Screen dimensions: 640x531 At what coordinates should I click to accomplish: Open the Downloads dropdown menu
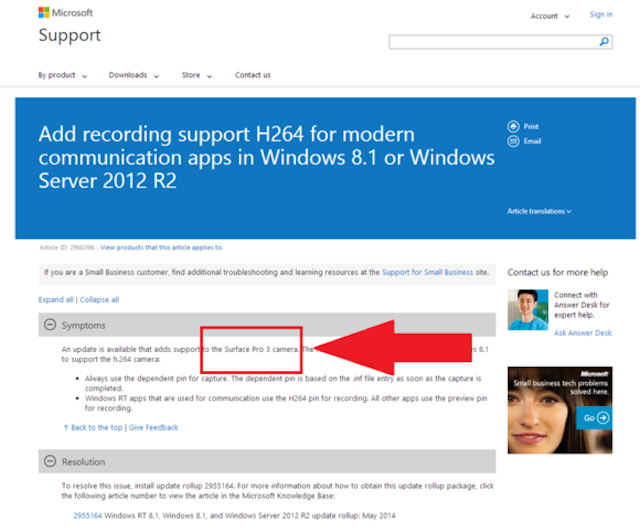click(x=132, y=75)
